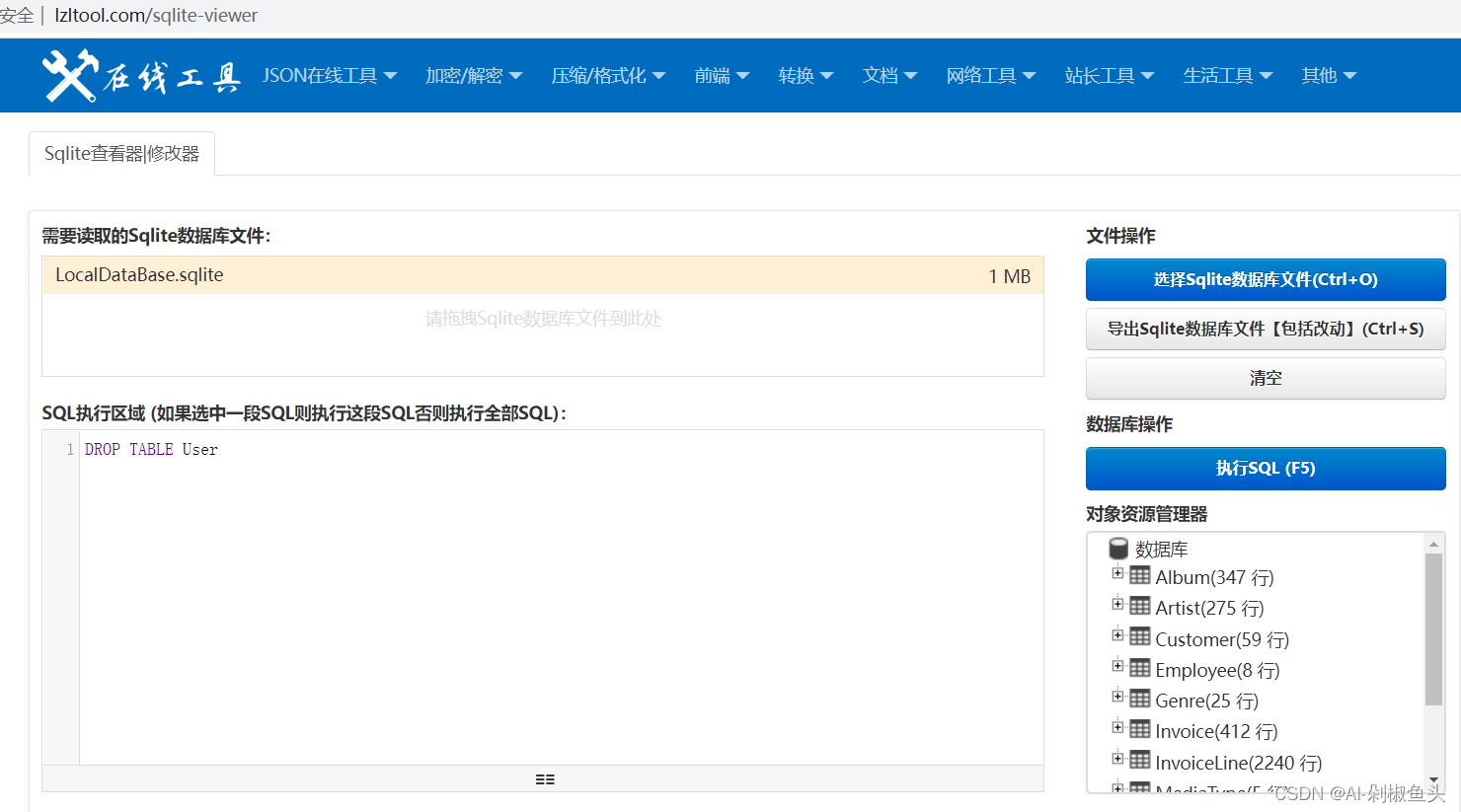Click the 数据库 database cylinder icon
The image size is (1461, 812).
point(1118,549)
